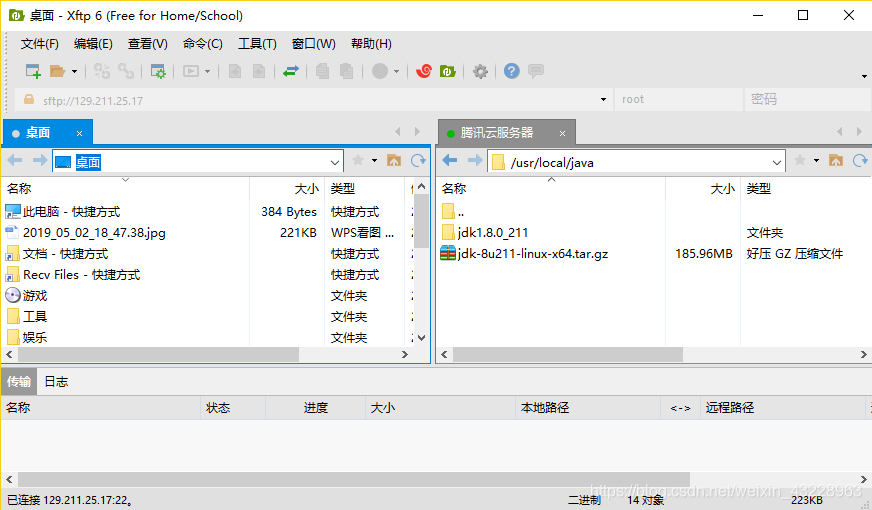Close the 腾讯云服务器 tab
872x510 pixels.
(x=562, y=133)
